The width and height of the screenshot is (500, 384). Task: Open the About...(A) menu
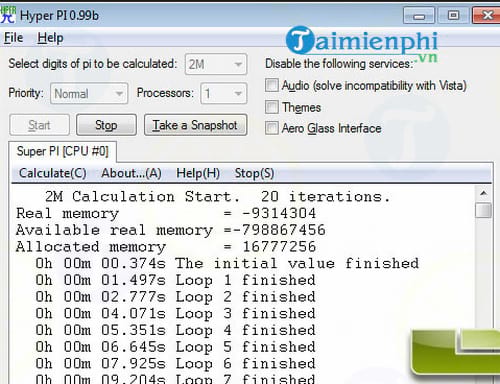click(131, 173)
